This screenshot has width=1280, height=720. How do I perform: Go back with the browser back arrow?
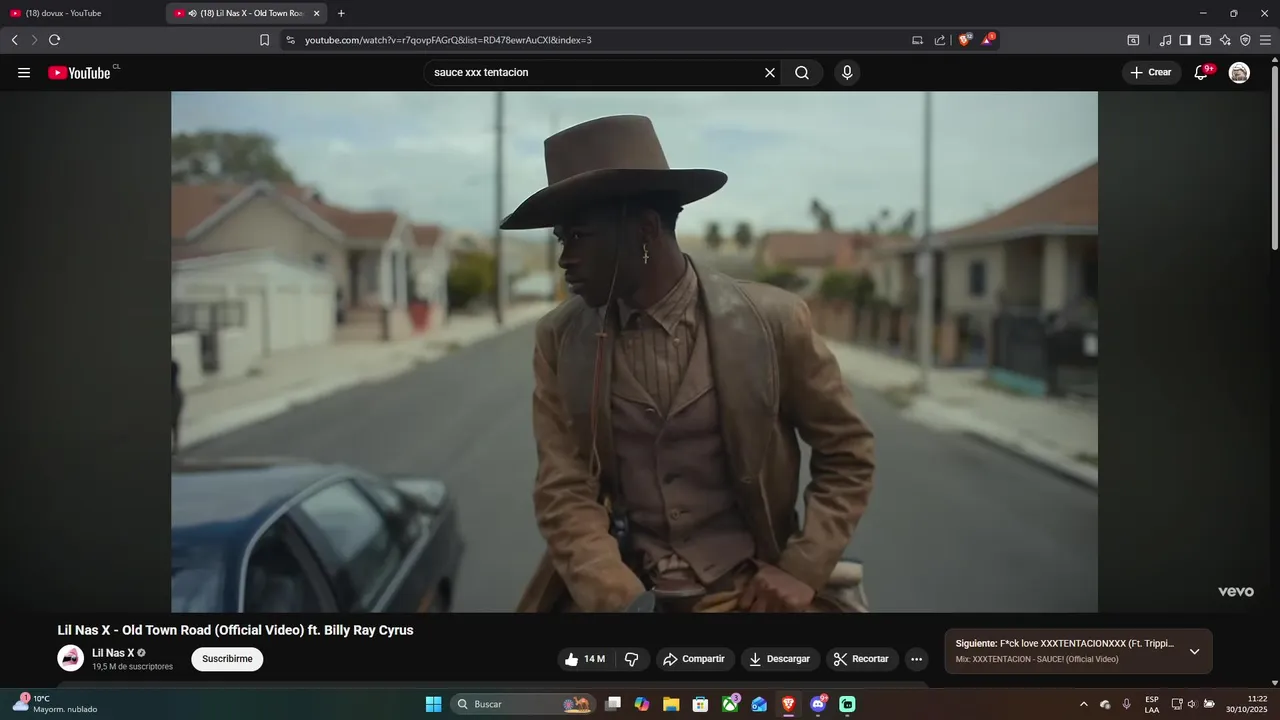tap(15, 40)
